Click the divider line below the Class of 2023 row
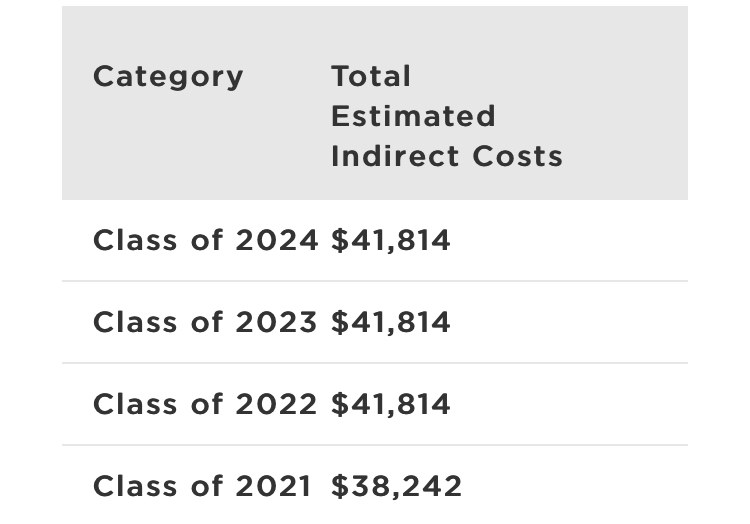The image size is (750, 524). pos(375,363)
